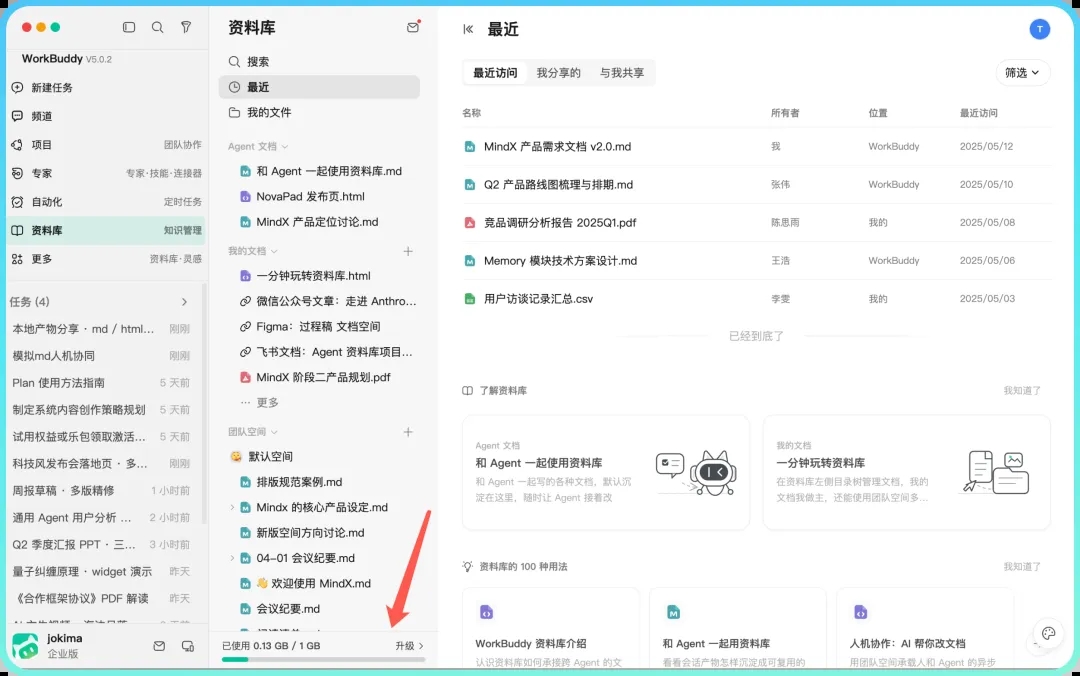Open 竞品调研分析报告 2025Q1.pdf row
This screenshot has width=1080, height=676.
click(756, 223)
